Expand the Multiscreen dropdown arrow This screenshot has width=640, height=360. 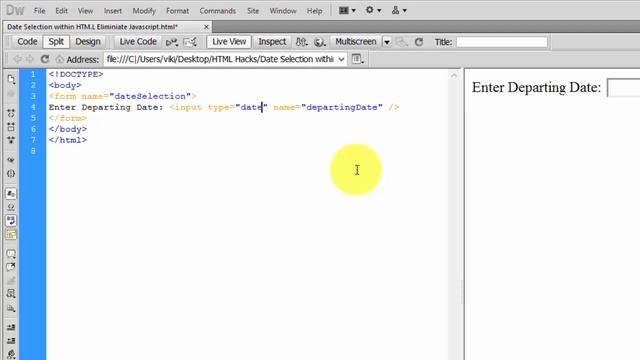(387, 42)
